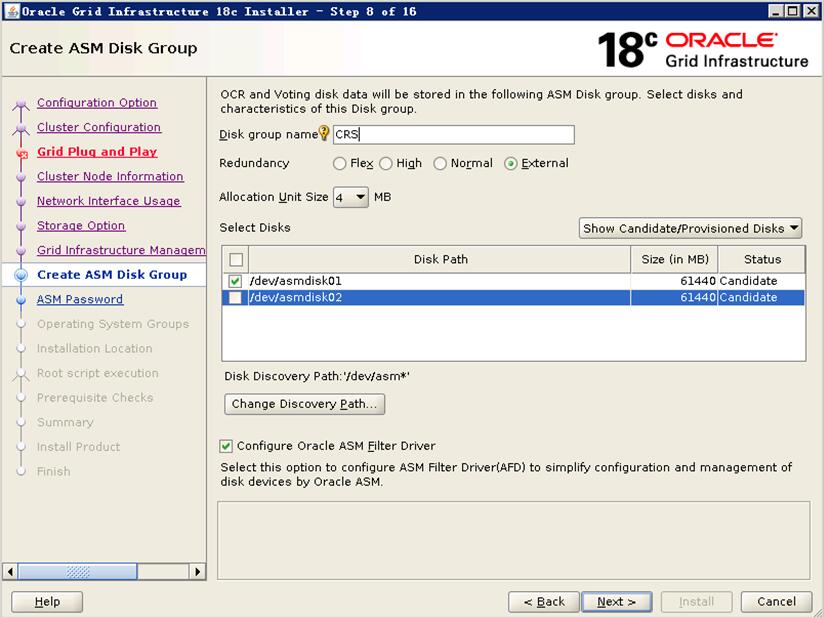Image resolution: width=824 pixels, height=618 pixels.
Task: Minimize the installer window
Action: pyautogui.click(x=776, y=11)
